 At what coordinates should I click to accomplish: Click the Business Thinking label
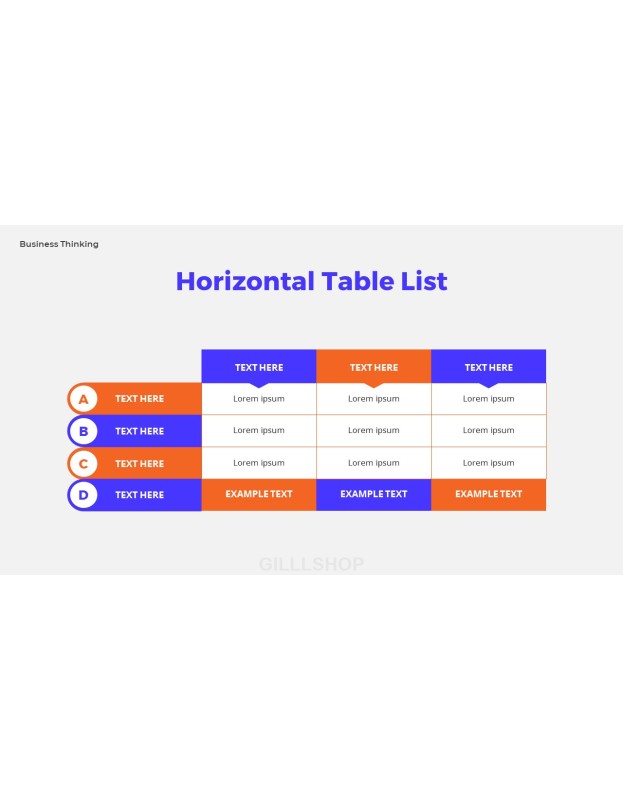(x=59, y=244)
